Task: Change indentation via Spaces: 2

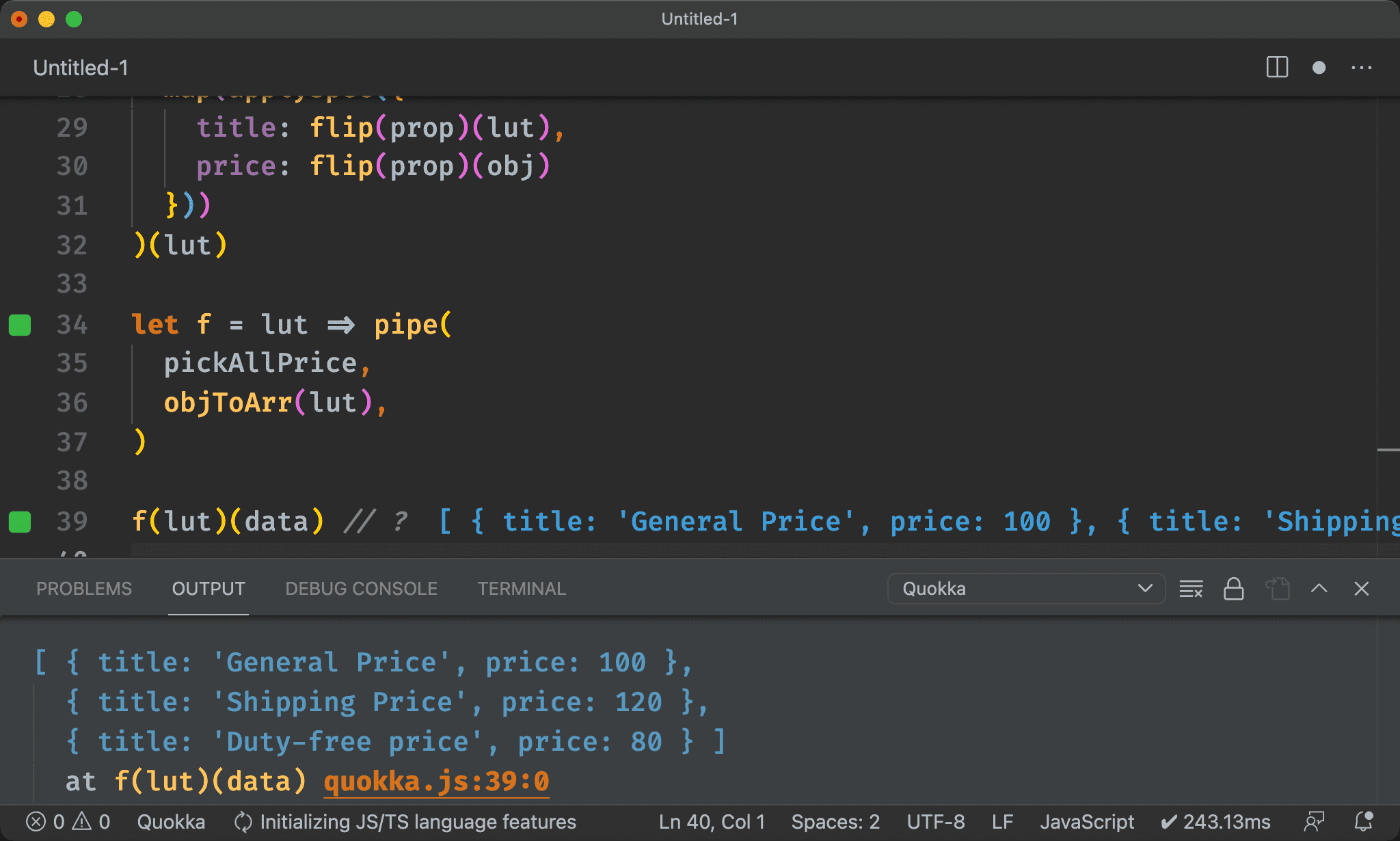Action: click(x=835, y=822)
